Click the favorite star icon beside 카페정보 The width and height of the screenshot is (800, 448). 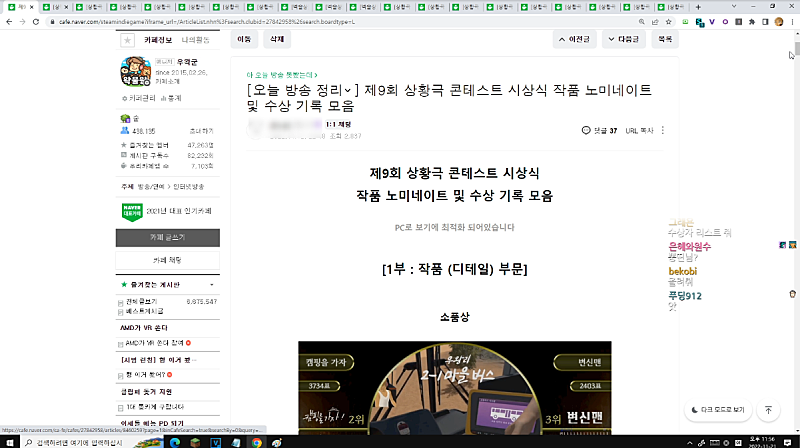click(126, 41)
